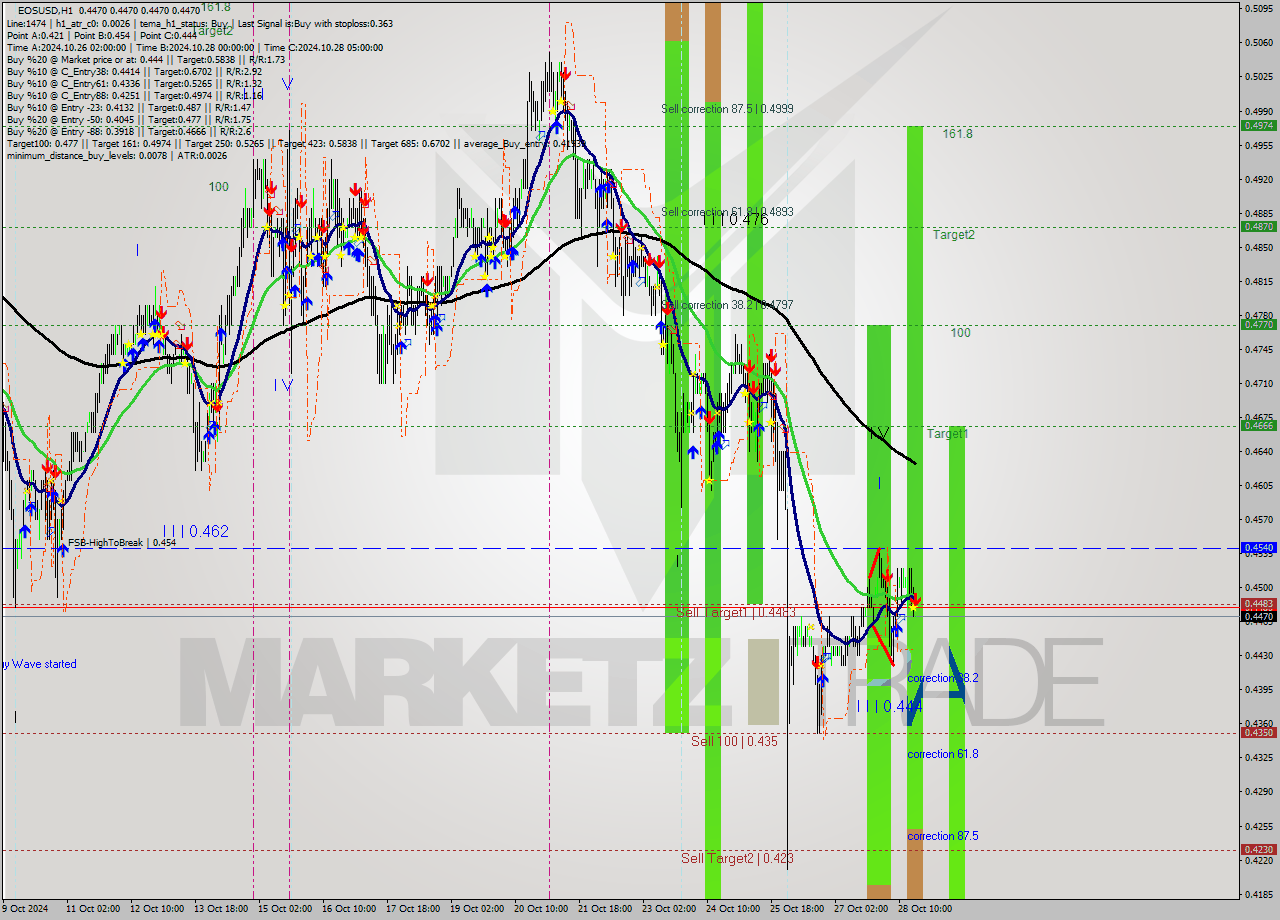Click the green 0.4770 price tag
This screenshot has height=920, width=1280.
point(1257,324)
